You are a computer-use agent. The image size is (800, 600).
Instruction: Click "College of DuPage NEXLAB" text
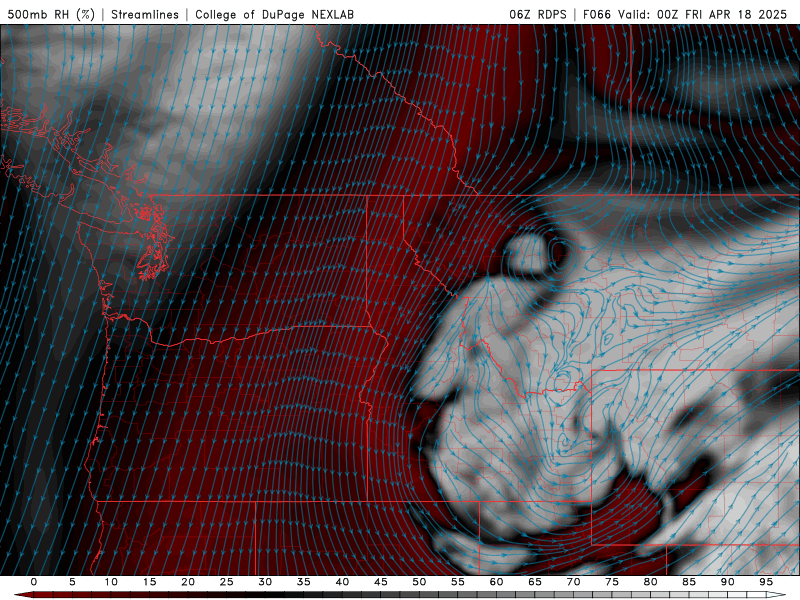pos(274,14)
